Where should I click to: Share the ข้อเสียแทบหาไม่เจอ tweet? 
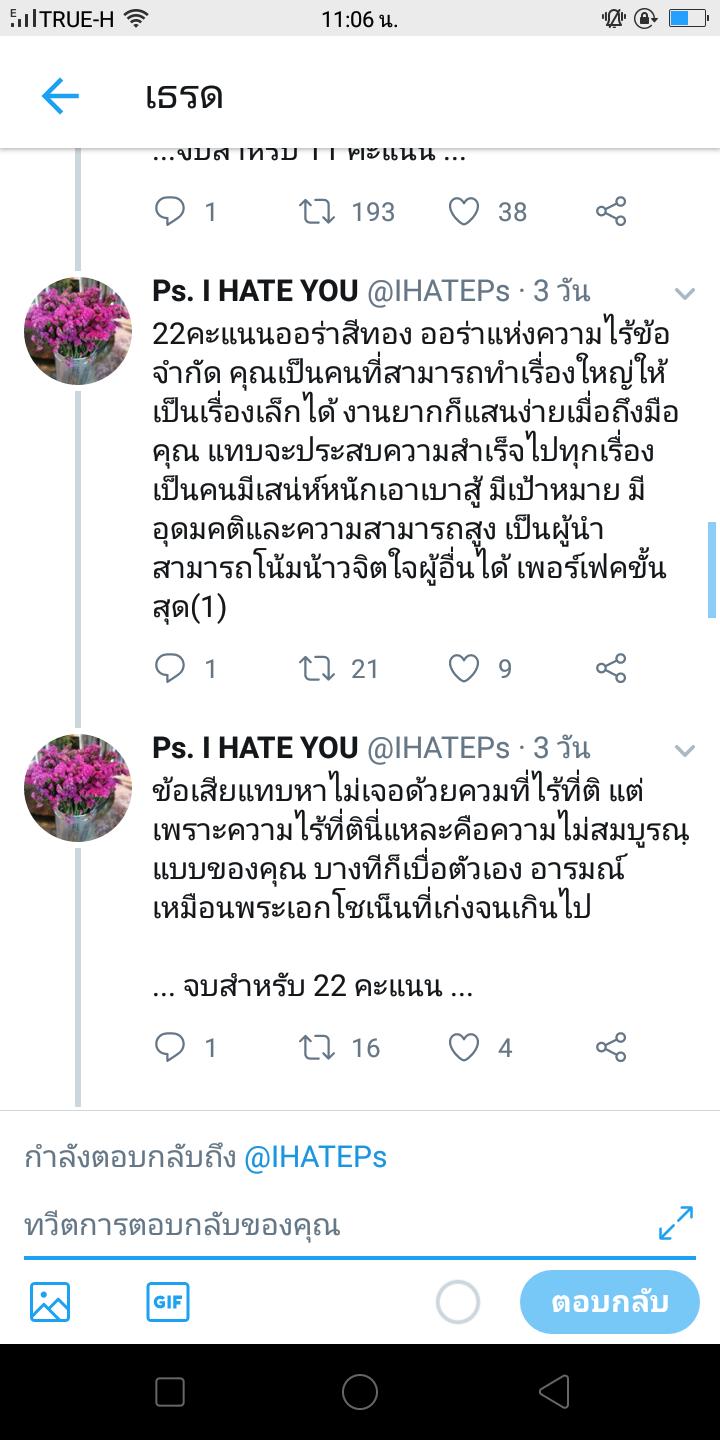[x=610, y=1047]
